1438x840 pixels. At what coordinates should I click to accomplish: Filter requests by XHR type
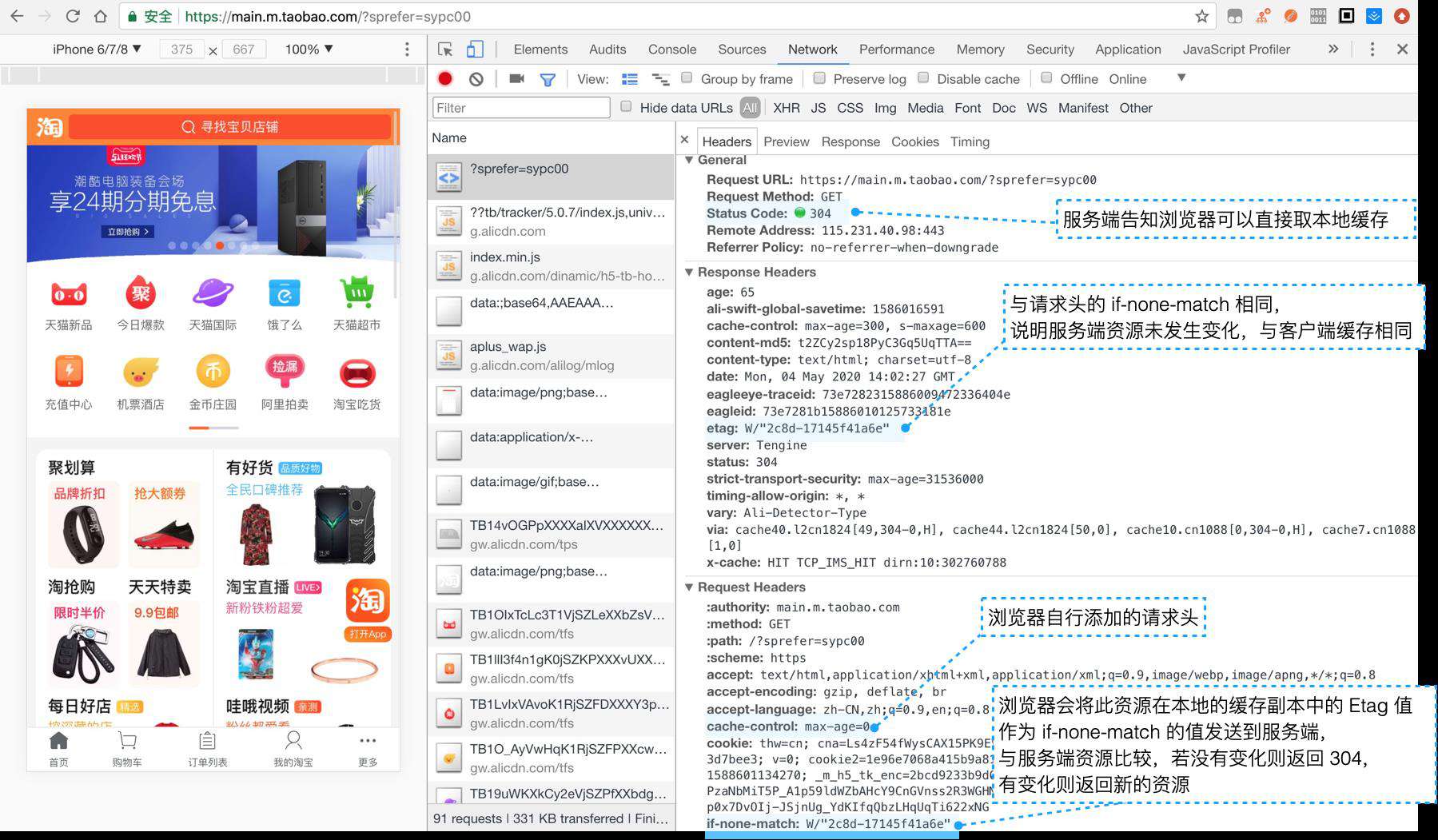click(x=787, y=108)
